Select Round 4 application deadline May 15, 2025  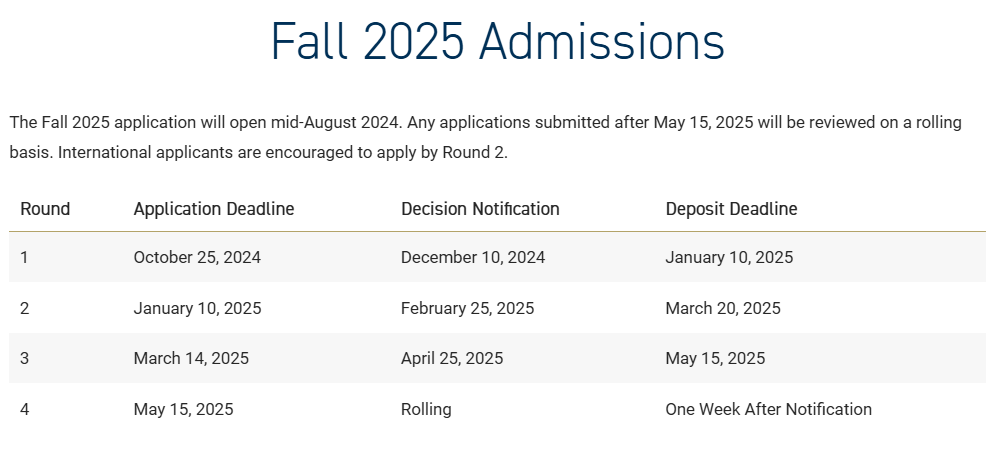pos(184,409)
